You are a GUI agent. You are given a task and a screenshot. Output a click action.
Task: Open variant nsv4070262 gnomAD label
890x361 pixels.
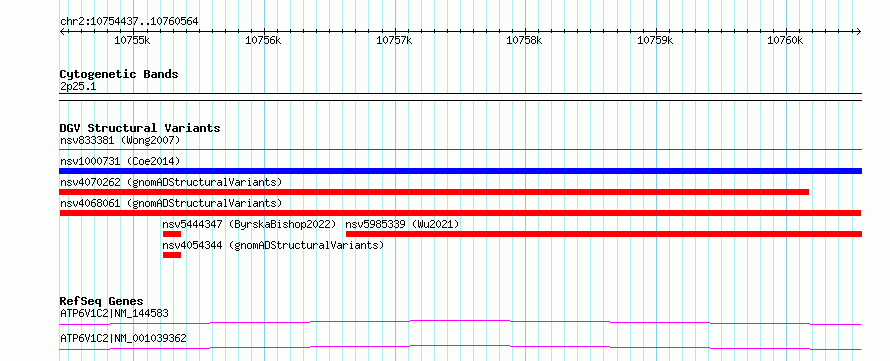tap(171, 182)
